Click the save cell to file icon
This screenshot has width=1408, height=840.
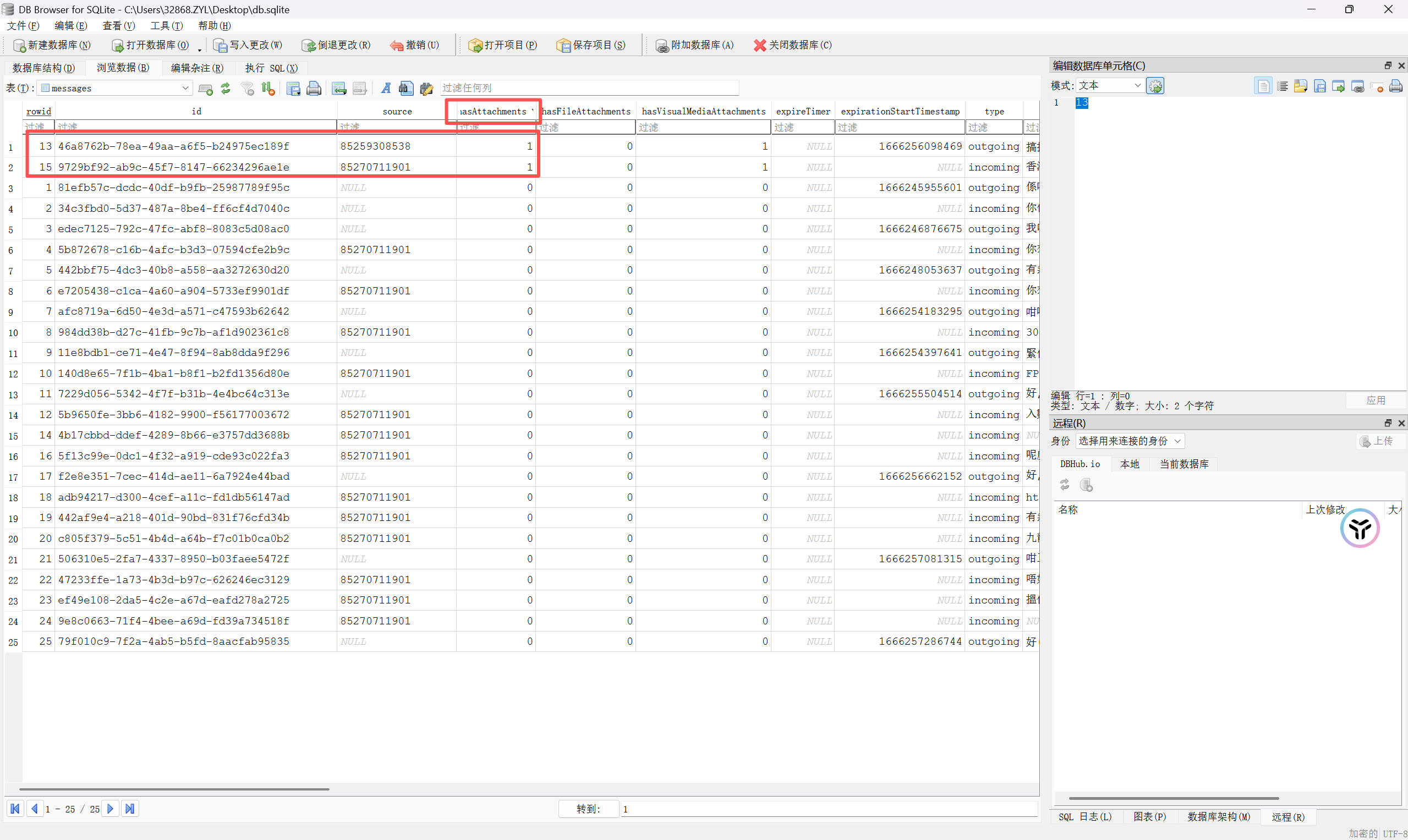[1319, 86]
